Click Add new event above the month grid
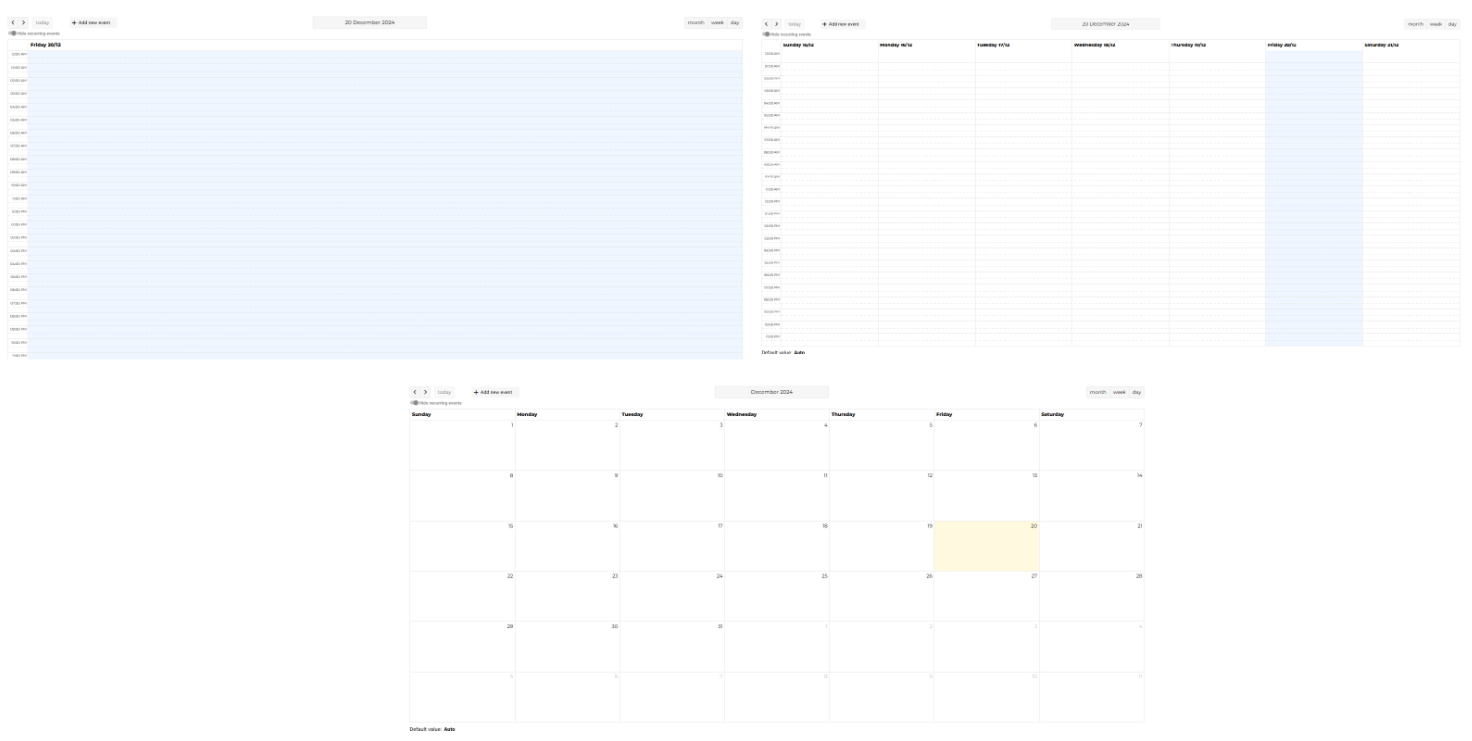This screenshot has height=741, width=1472. (x=492, y=392)
